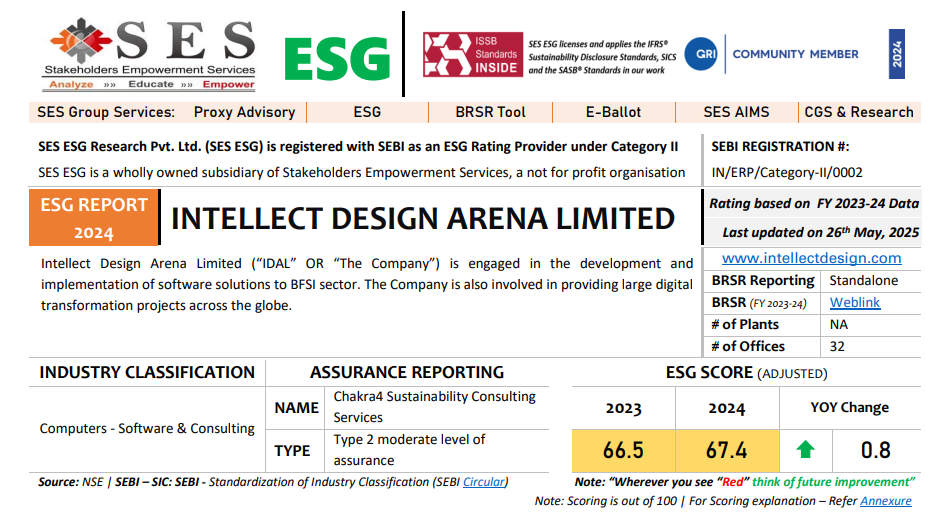Image resolution: width=948 pixels, height=515 pixels.
Task: Click the ISSB Standards Inside badge
Action: [473, 54]
